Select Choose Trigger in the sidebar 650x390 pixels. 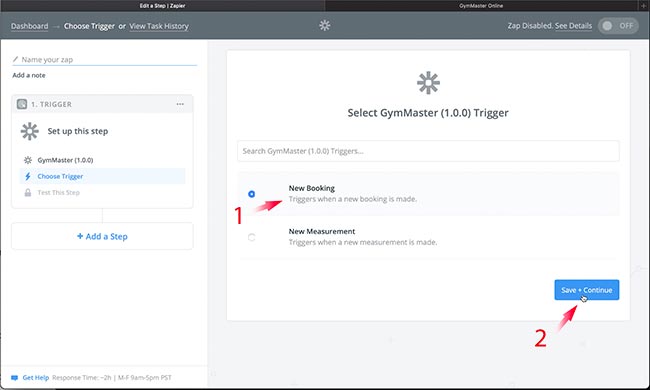click(102, 176)
